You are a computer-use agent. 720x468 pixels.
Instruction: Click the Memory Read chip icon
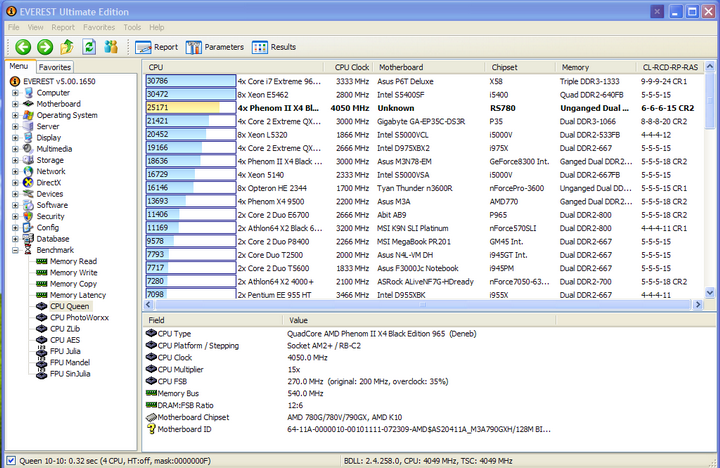42,261
